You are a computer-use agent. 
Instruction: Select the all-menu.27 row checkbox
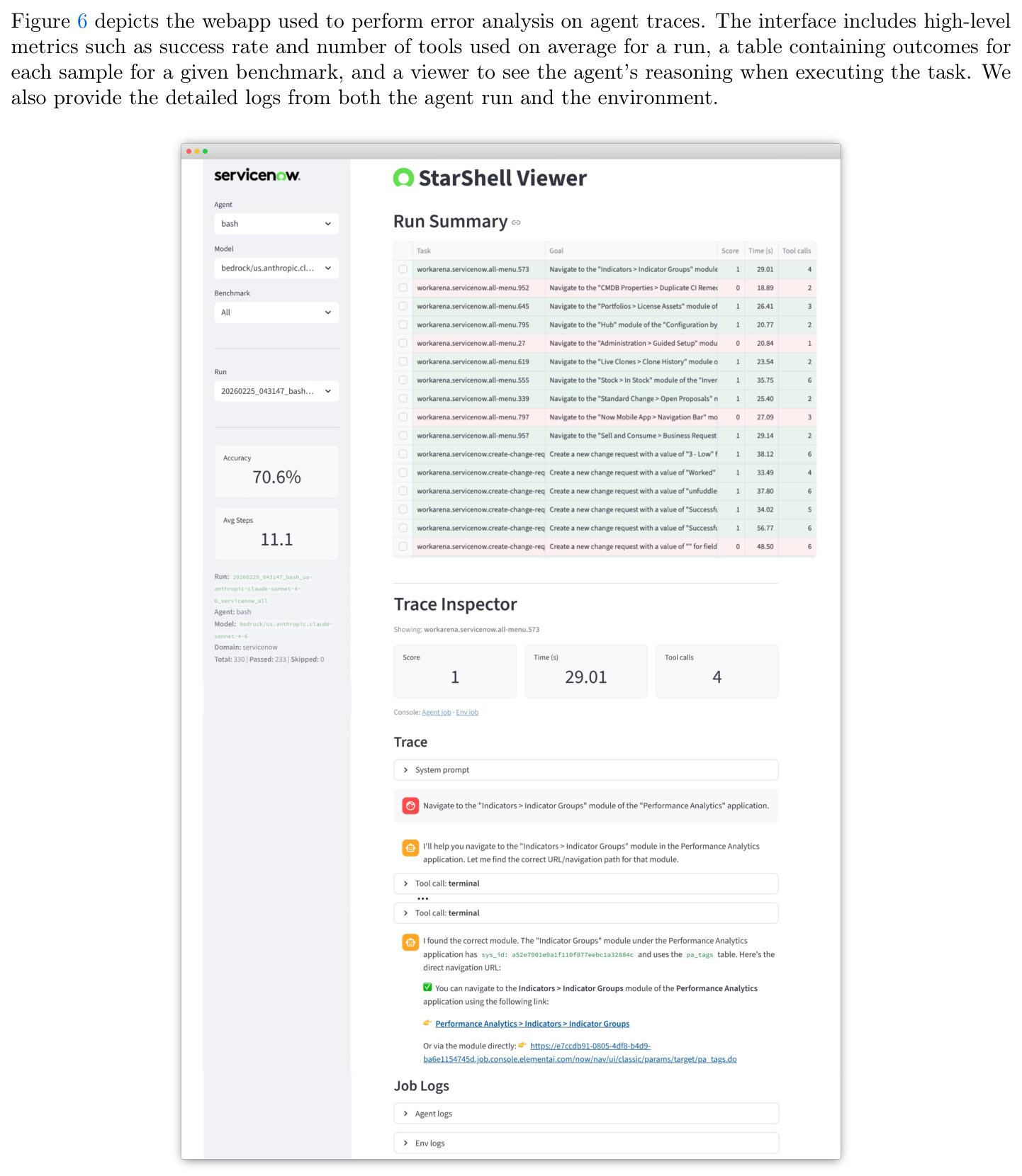pyautogui.click(x=403, y=343)
